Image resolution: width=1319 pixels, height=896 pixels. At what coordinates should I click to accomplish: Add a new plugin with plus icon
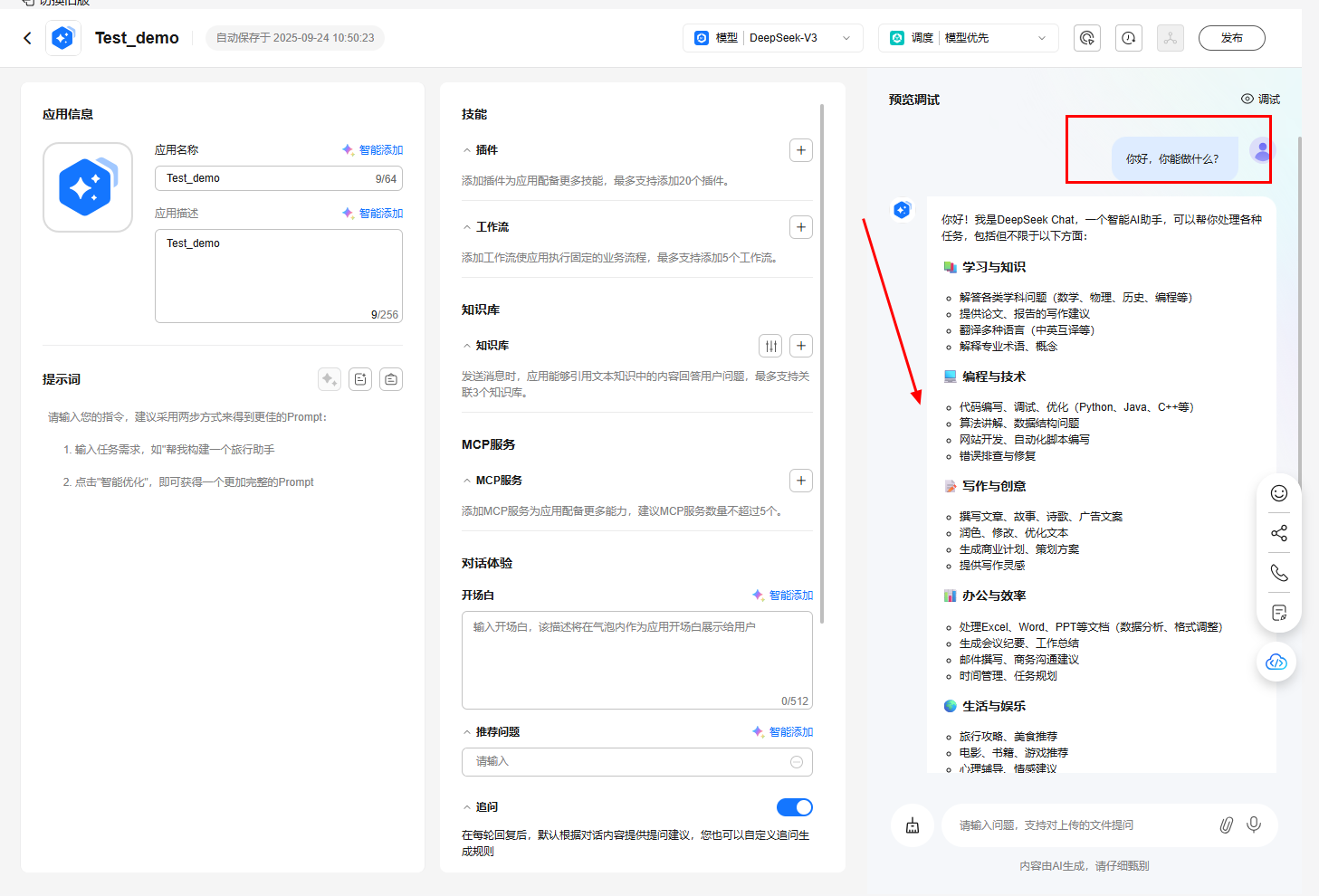point(800,150)
